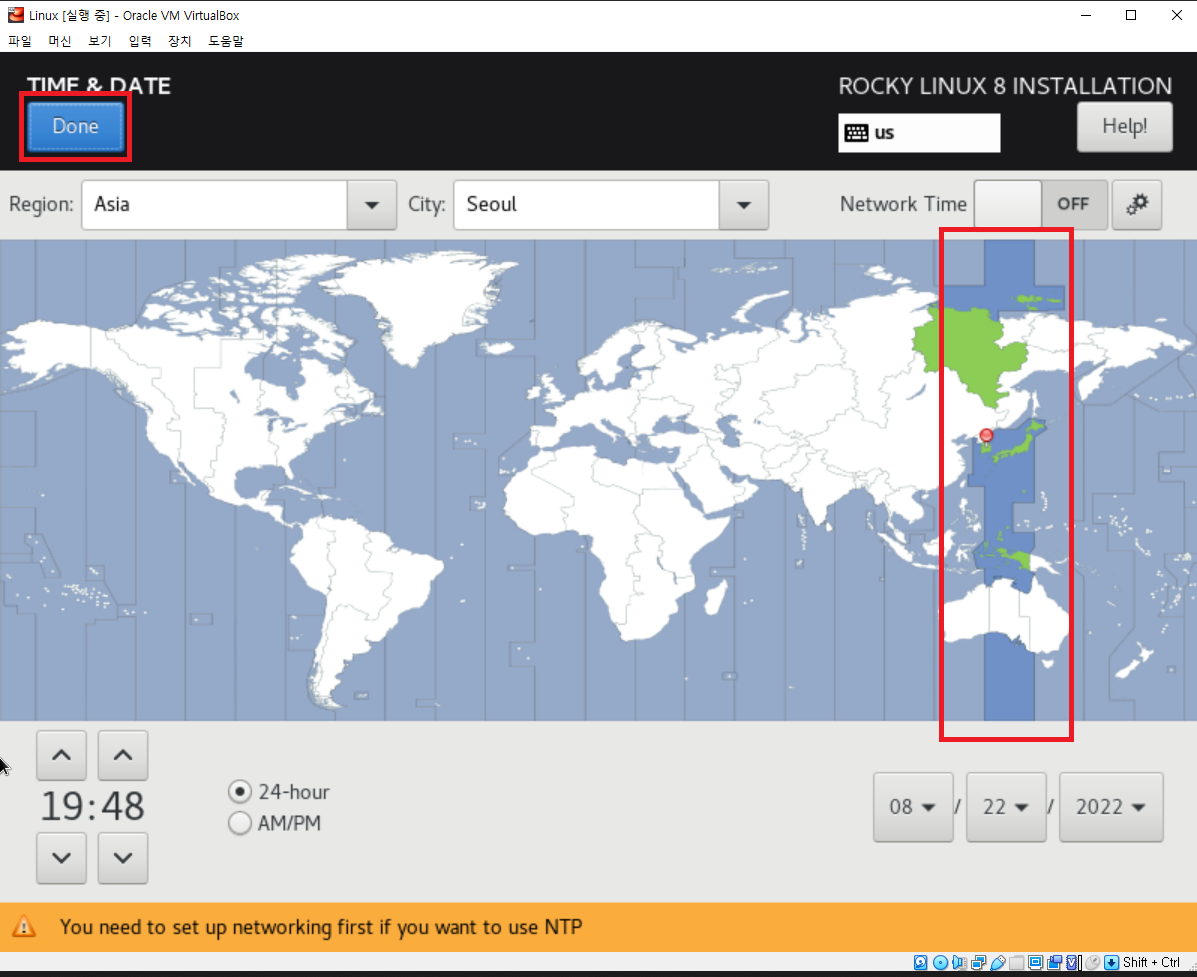Expand the Region dropdown arrow
This screenshot has width=1197, height=977.
(372, 205)
